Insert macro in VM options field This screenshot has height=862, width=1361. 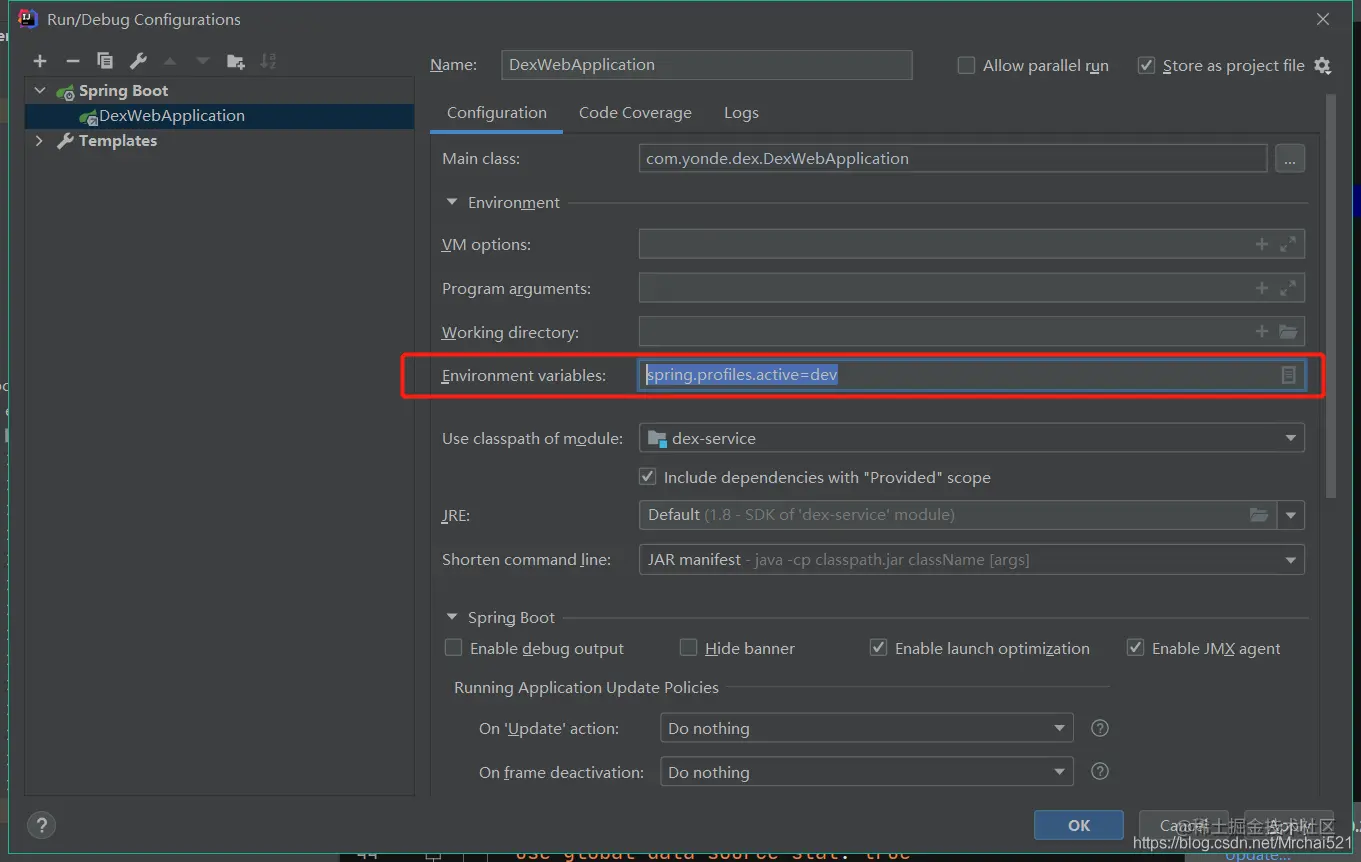click(x=1262, y=244)
